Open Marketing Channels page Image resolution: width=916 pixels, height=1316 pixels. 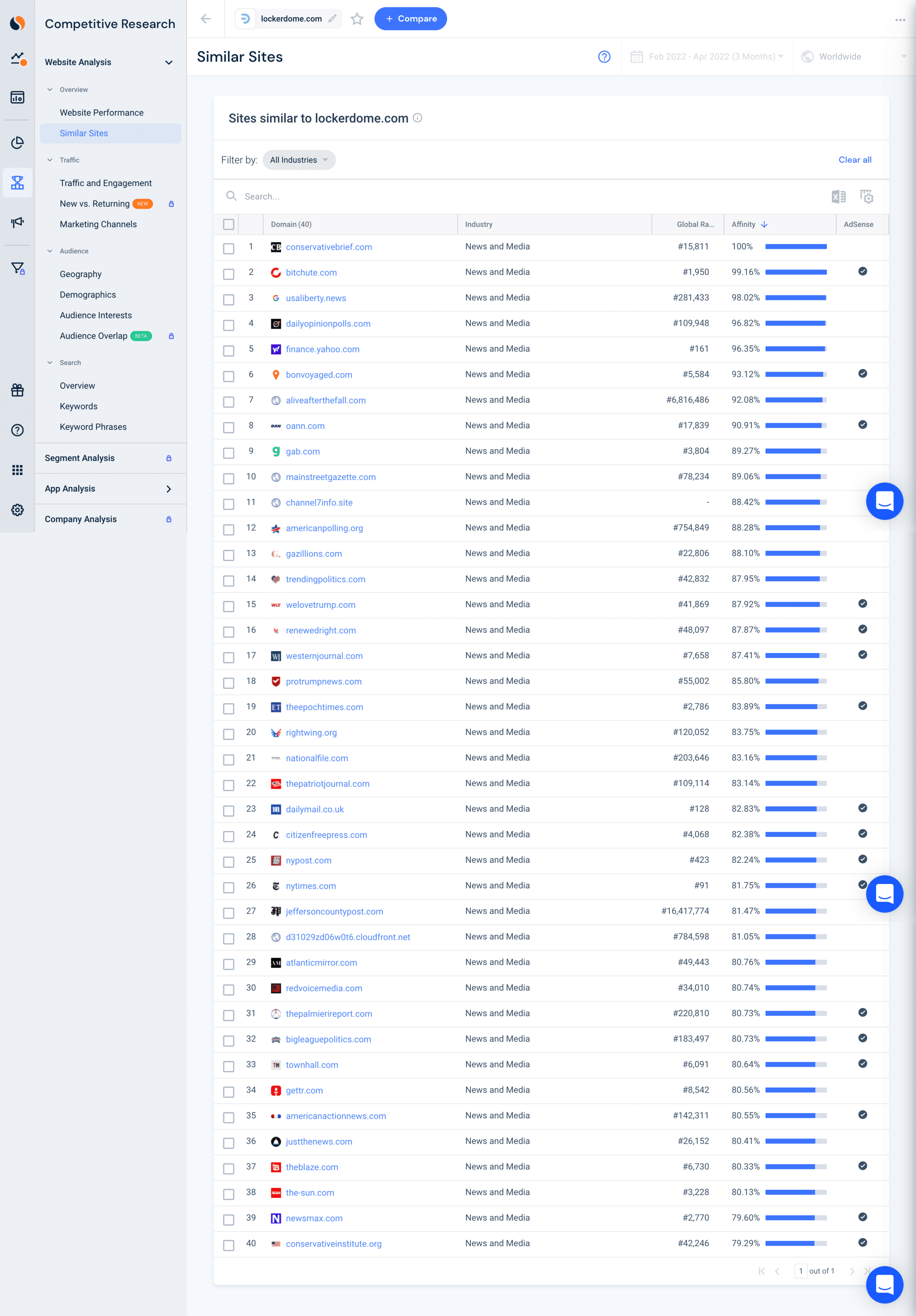98,224
